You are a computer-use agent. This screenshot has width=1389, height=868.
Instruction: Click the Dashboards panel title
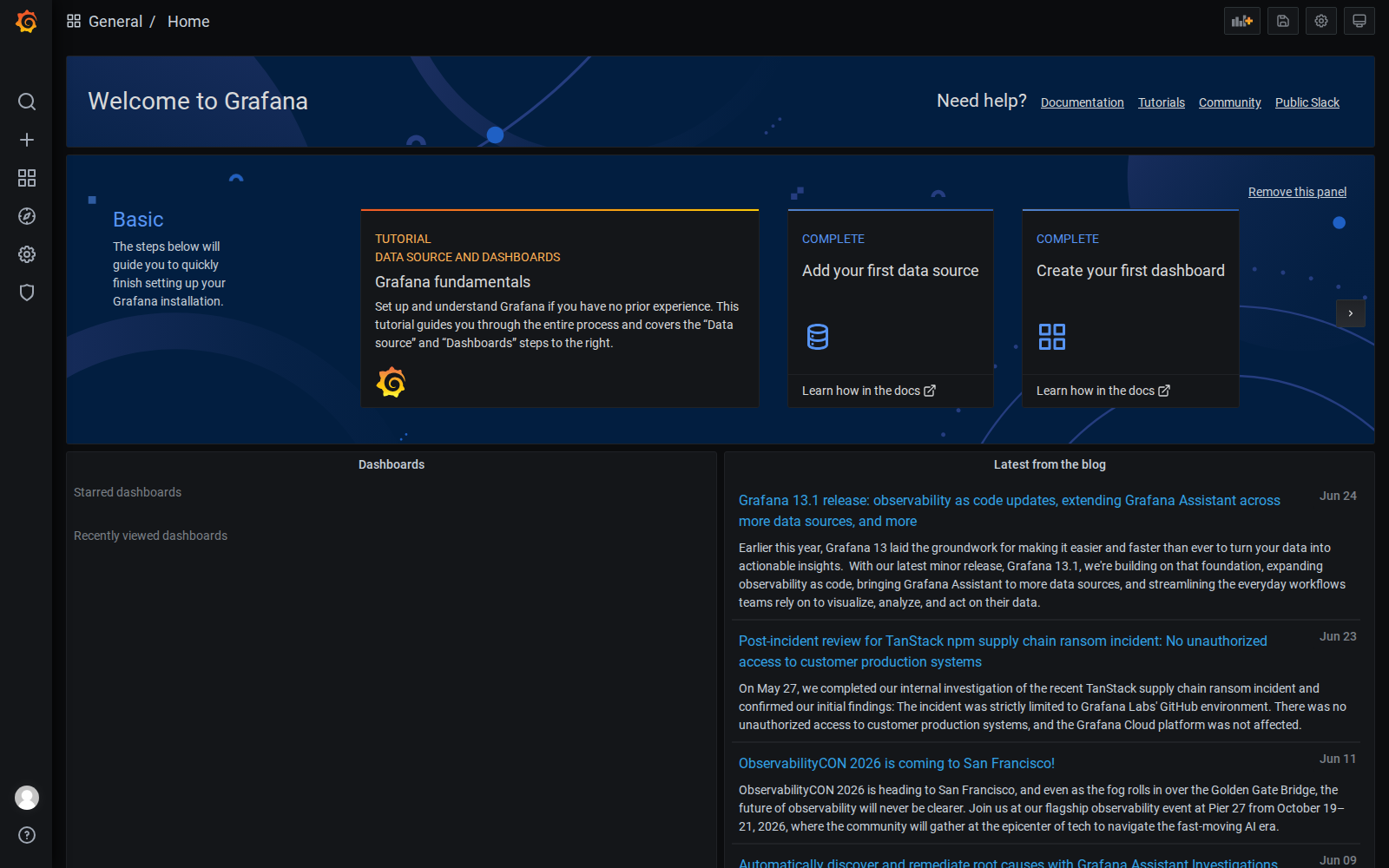(392, 464)
